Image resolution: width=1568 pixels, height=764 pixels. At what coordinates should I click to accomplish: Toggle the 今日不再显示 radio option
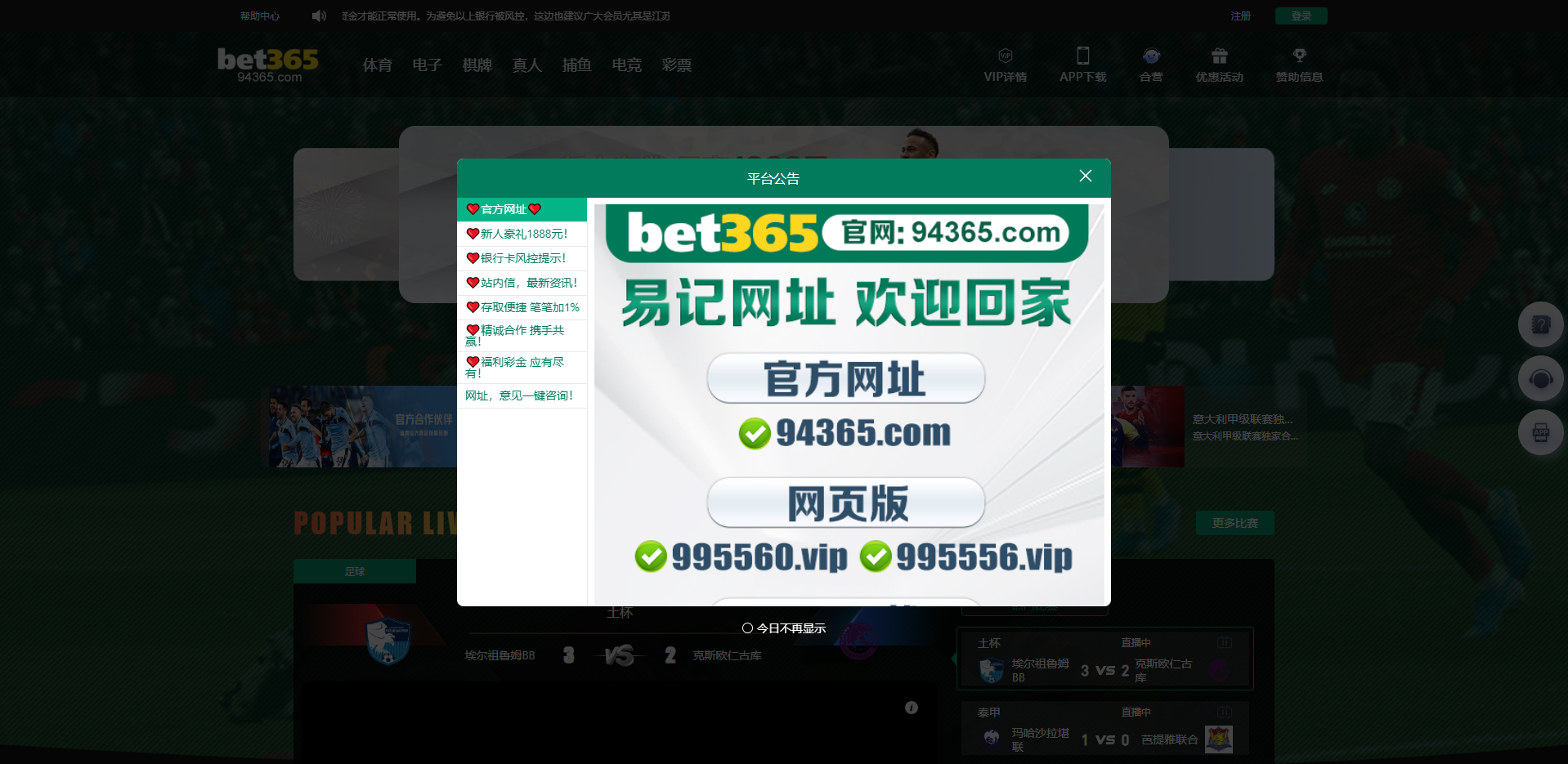747,628
